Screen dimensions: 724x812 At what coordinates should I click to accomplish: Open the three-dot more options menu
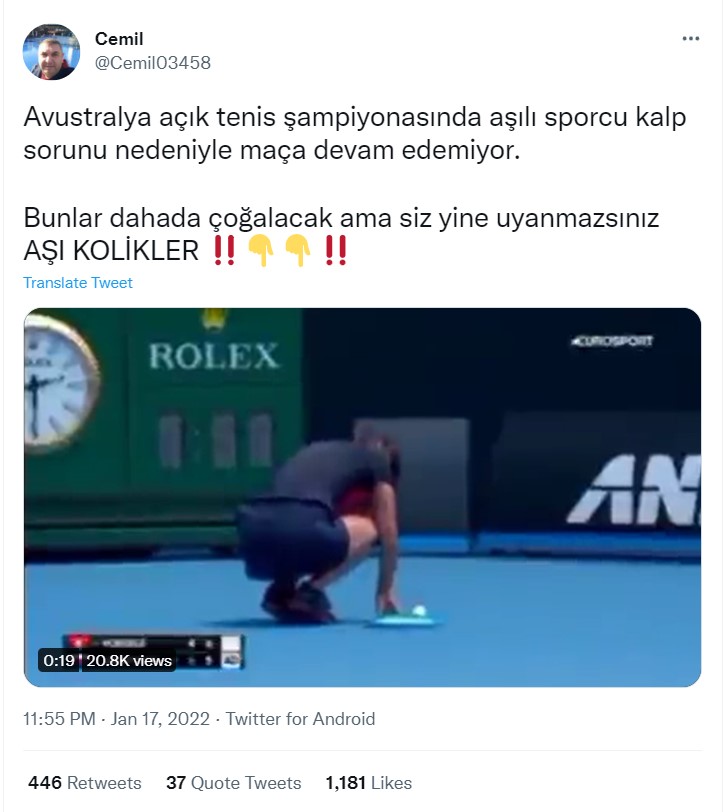[690, 39]
